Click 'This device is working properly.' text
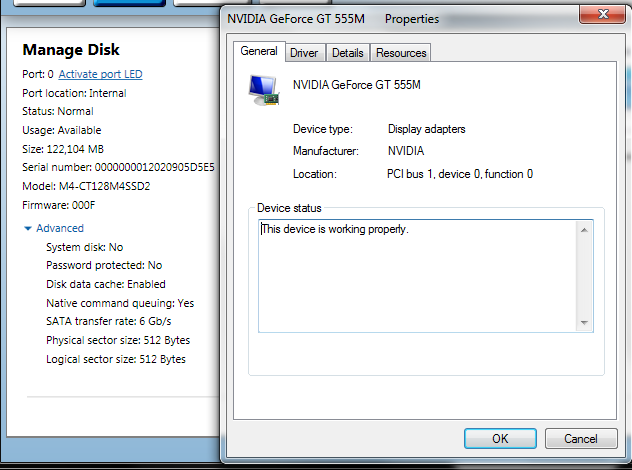The width and height of the screenshot is (632, 470). click(335, 229)
